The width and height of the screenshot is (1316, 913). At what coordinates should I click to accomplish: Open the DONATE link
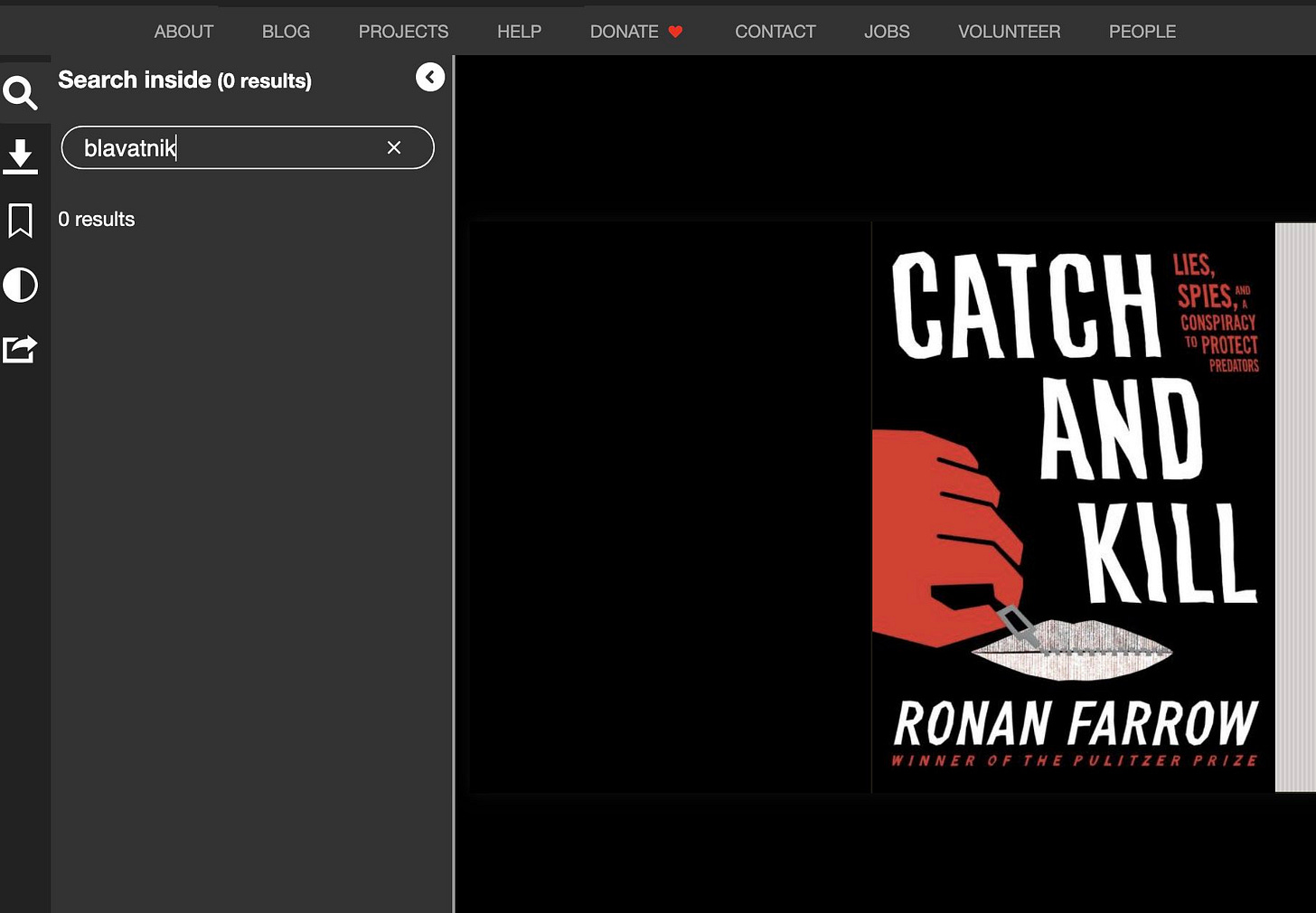click(x=625, y=32)
